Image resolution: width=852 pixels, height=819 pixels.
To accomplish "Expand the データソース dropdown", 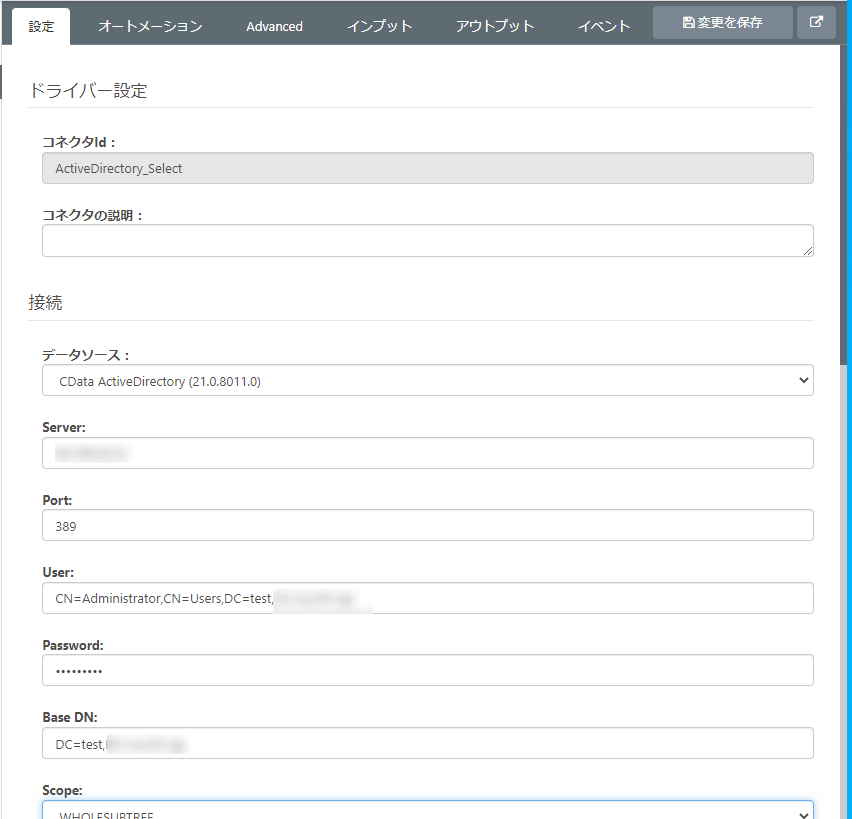I will (x=427, y=381).
